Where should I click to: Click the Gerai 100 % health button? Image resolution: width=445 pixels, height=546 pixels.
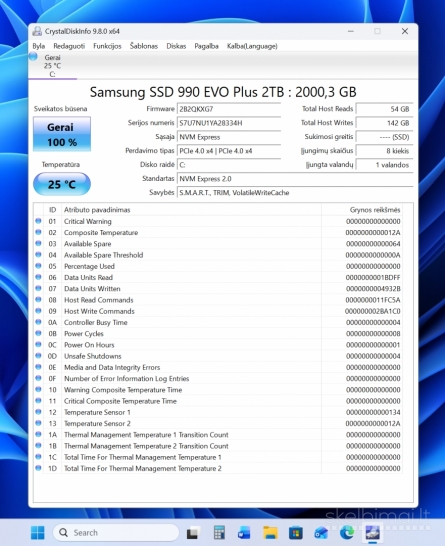62,134
